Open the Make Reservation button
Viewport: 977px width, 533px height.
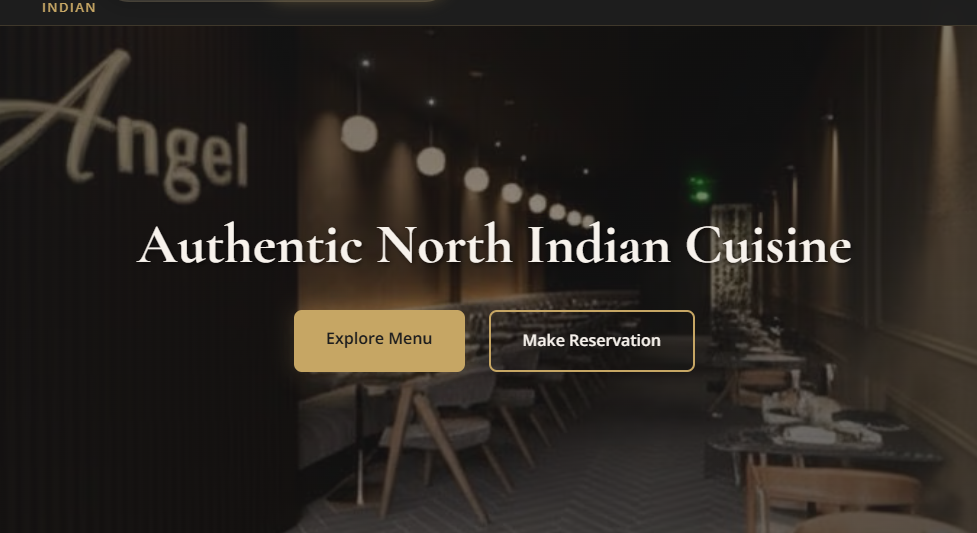[x=591, y=341]
